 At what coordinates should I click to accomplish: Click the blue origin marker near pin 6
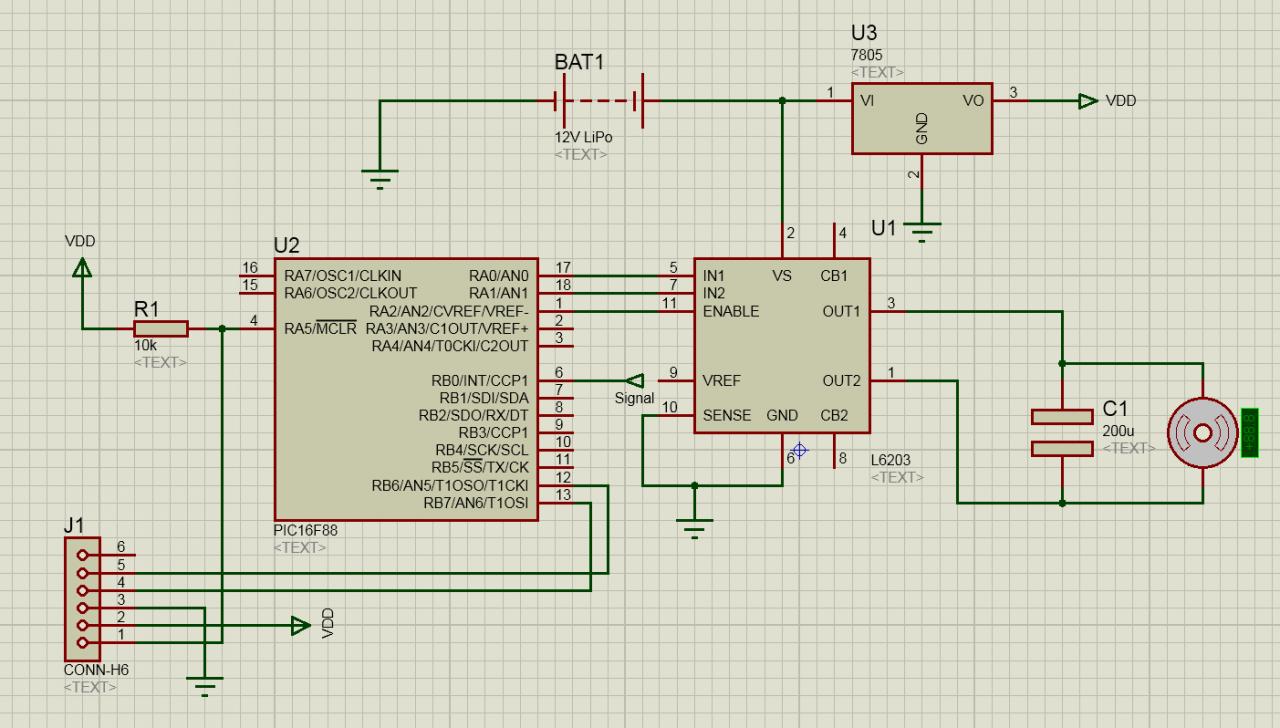point(798,450)
